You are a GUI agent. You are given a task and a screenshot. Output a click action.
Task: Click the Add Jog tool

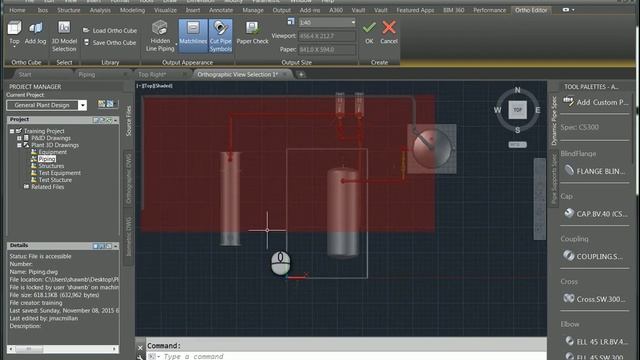point(36,33)
